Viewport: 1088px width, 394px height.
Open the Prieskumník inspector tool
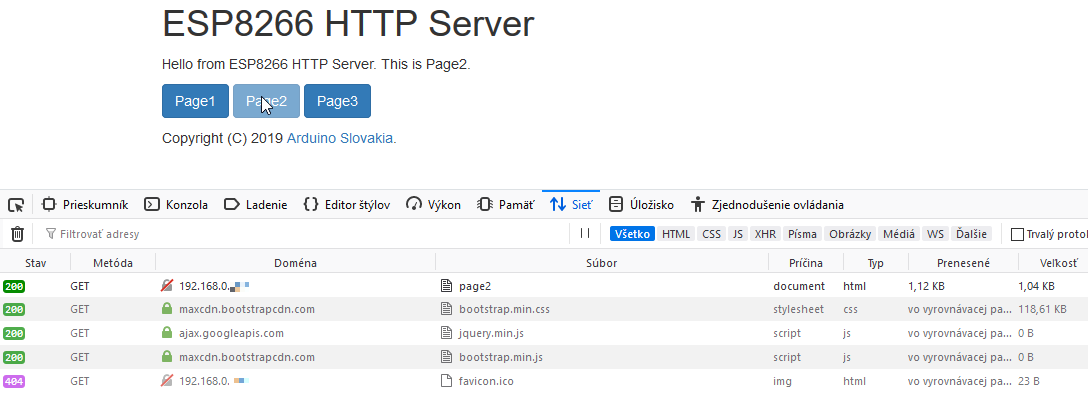tap(85, 205)
